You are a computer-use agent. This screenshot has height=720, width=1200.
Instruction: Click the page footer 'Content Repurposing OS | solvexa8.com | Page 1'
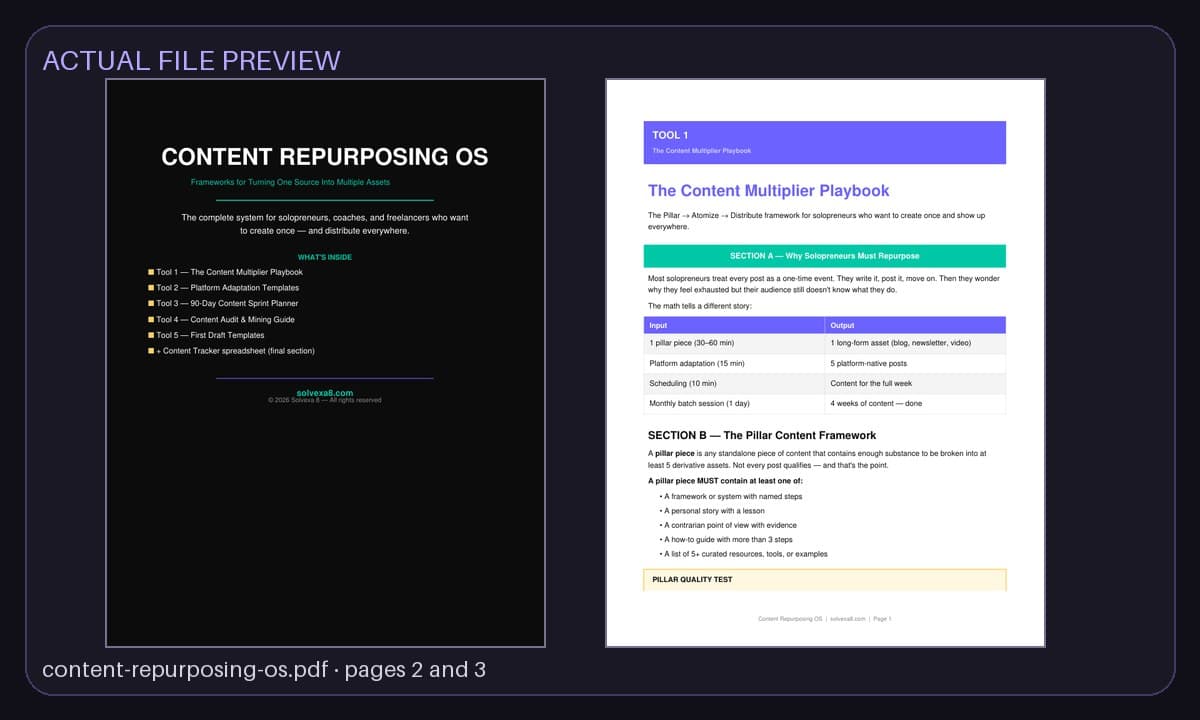[825, 619]
